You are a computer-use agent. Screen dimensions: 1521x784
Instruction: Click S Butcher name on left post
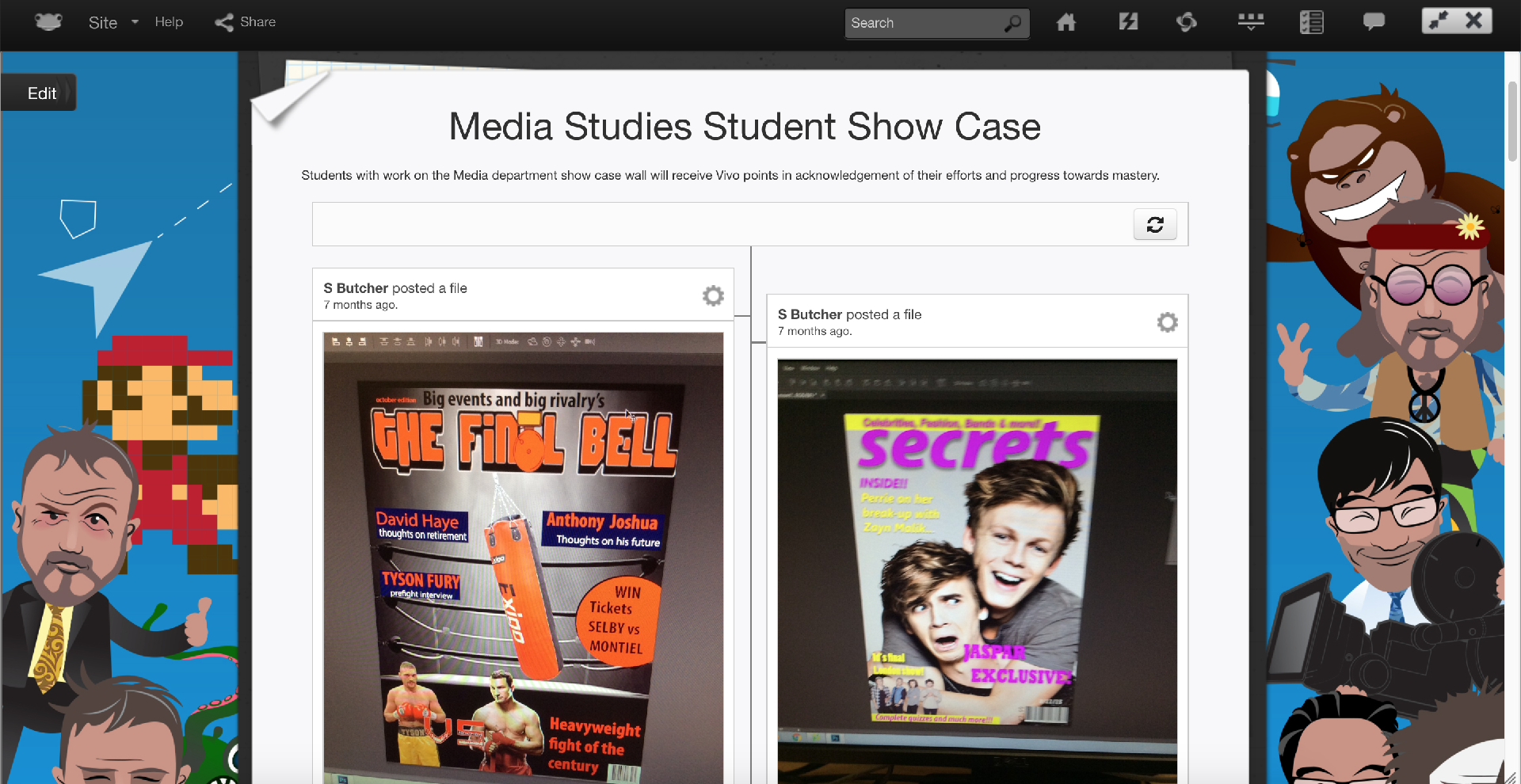[356, 288]
